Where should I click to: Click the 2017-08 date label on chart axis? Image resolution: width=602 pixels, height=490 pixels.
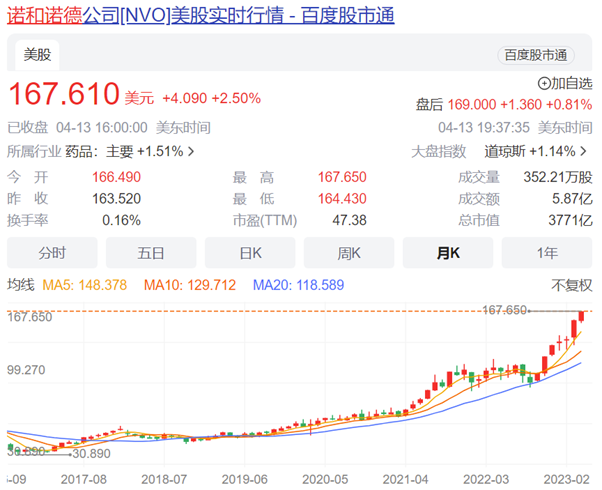(x=83, y=479)
